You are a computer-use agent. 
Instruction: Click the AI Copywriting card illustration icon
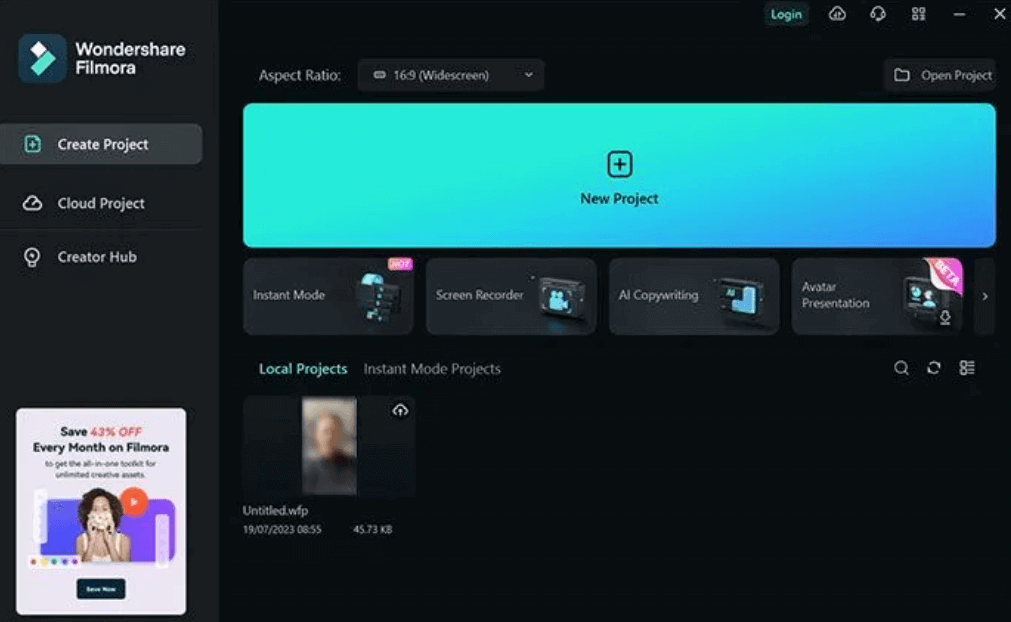click(x=741, y=297)
